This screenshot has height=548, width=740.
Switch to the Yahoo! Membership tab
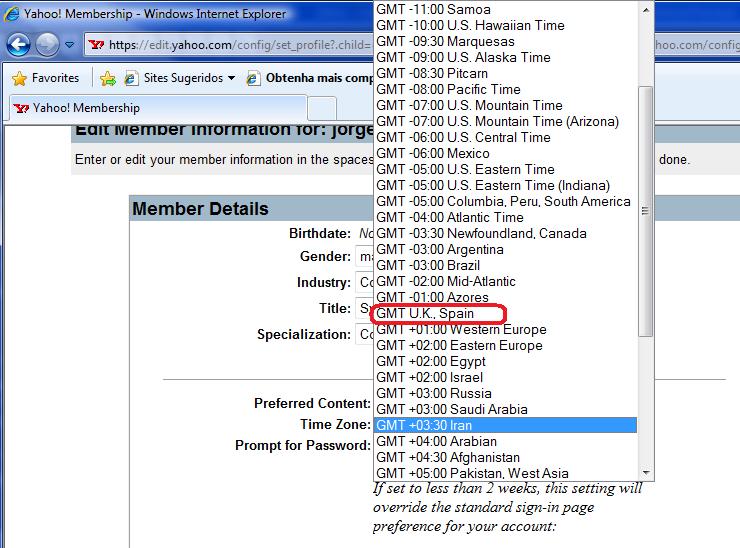coord(85,108)
